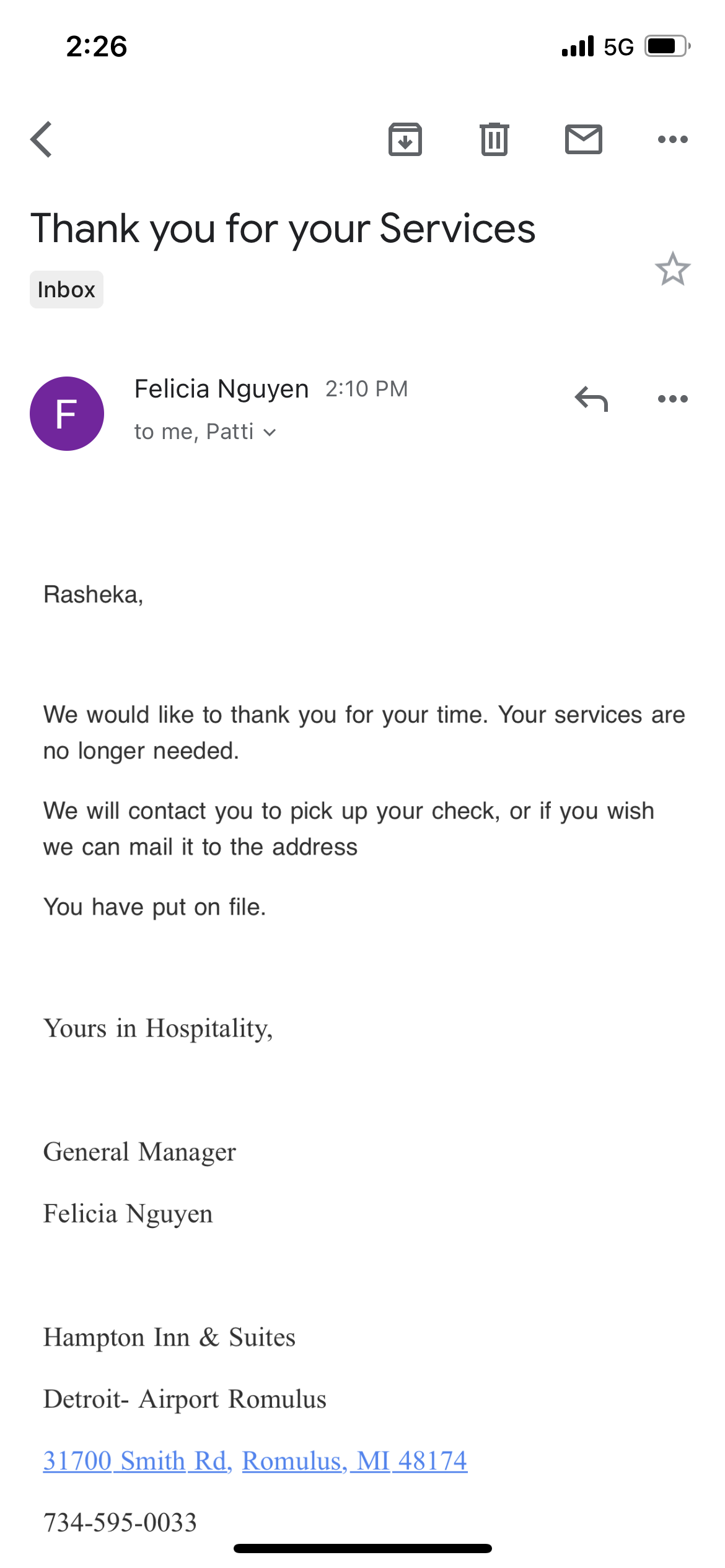Open the message-level more options menu
725x1568 pixels.
pyautogui.click(x=672, y=399)
